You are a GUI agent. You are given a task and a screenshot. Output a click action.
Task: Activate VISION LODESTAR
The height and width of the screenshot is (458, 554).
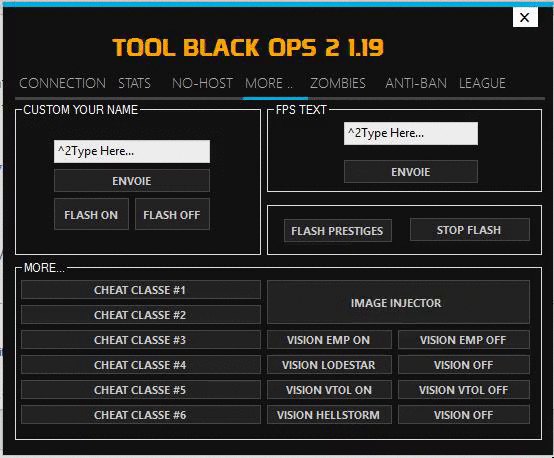point(329,365)
